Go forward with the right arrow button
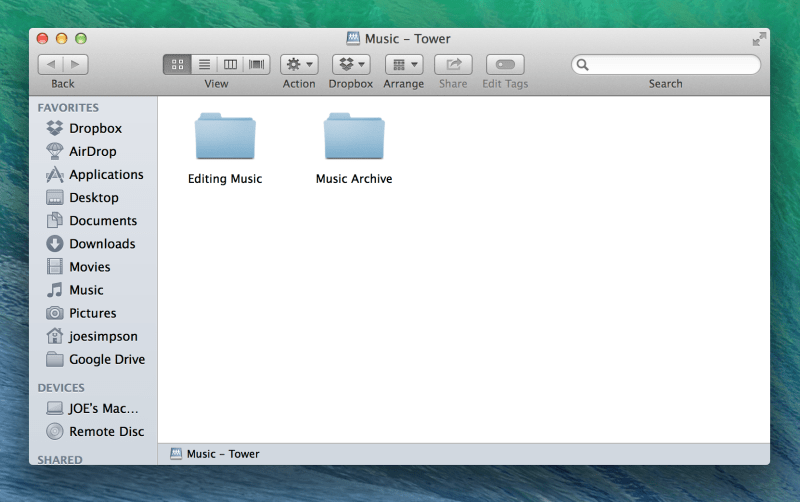Viewport: 800px width, 502px height. pyautogui.click(x=76, y=64)
